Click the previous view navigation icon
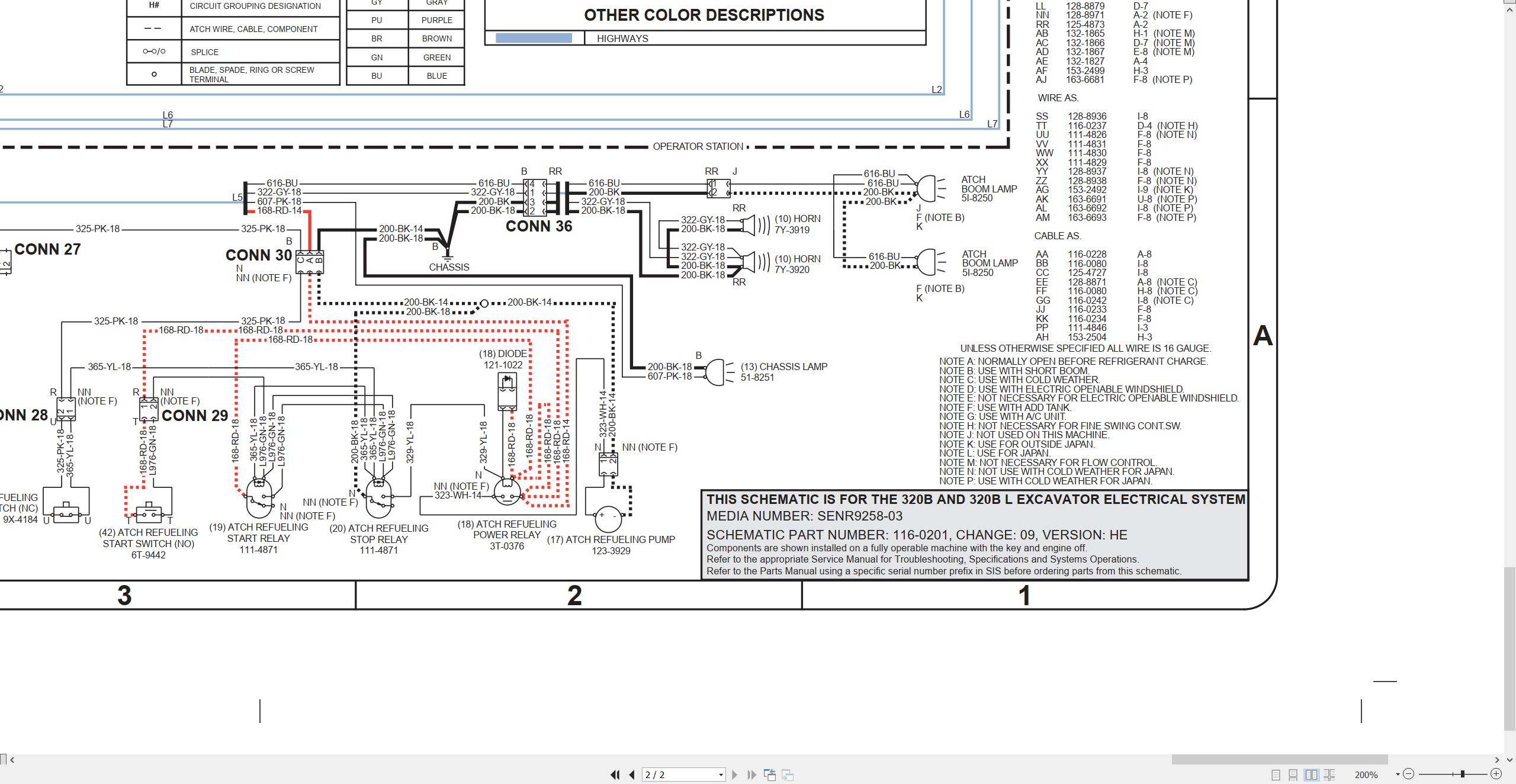Image resolution: width=1516 pixels, height=784 pixels. 770,775
